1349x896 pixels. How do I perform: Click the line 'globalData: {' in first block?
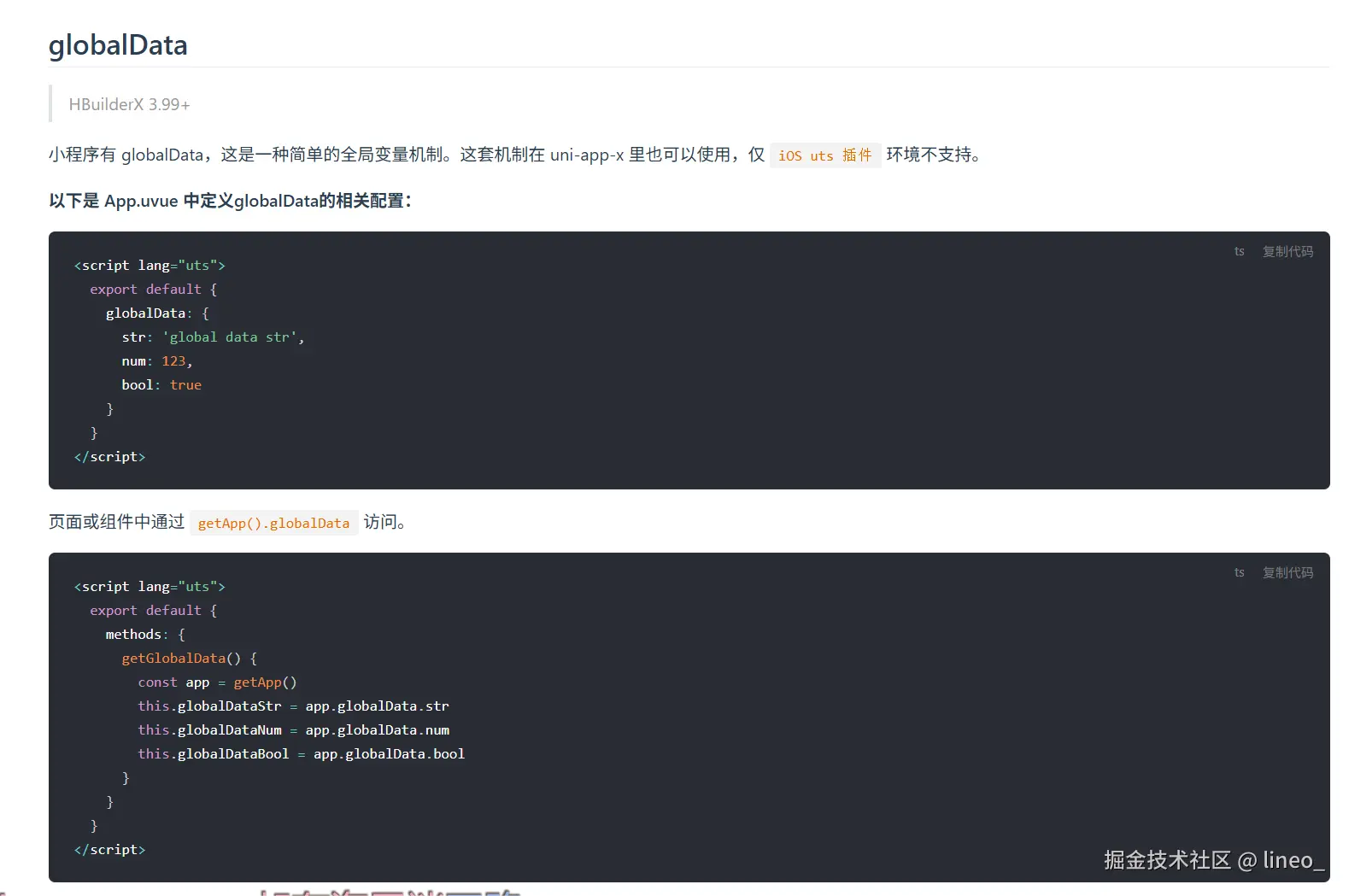click(157, 313)
